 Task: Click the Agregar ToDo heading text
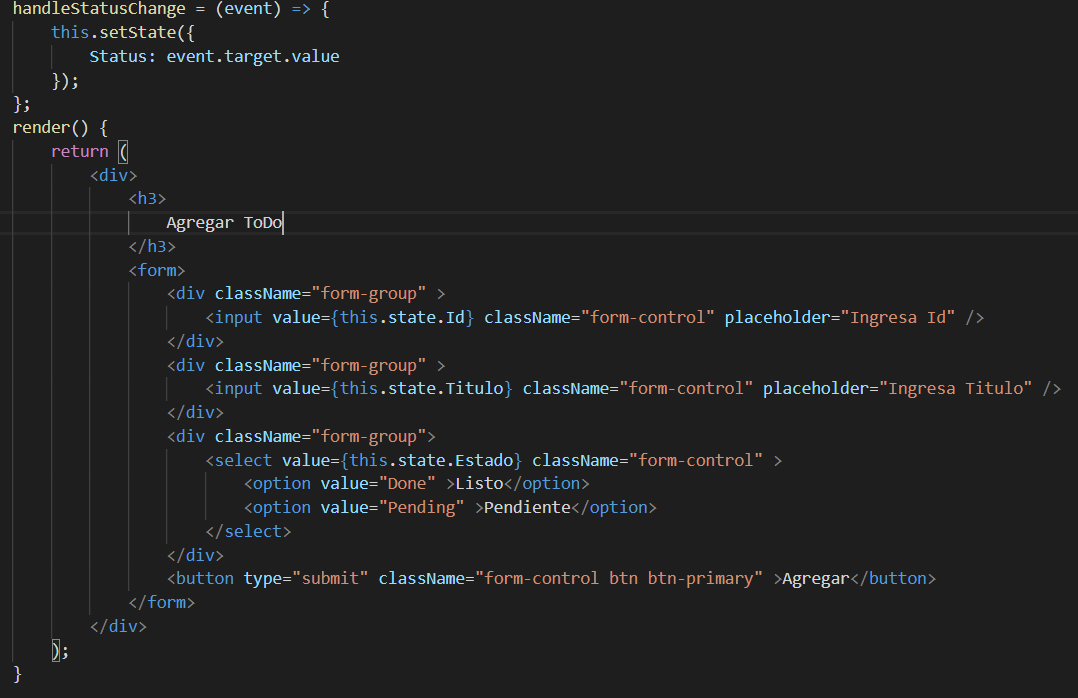[x=224, y=223]
